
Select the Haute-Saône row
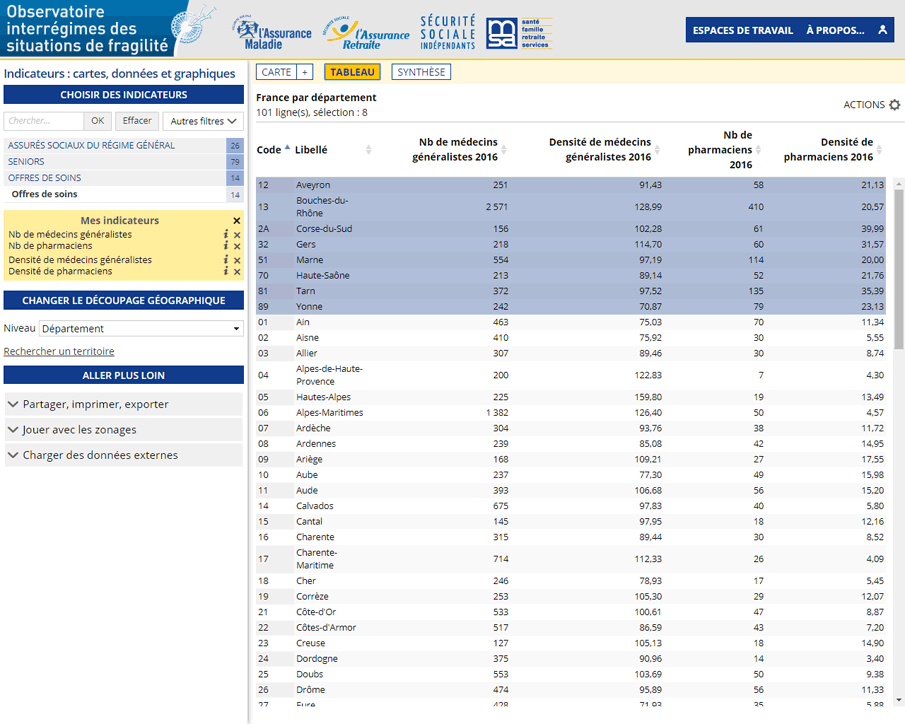[x=571, y=275]
